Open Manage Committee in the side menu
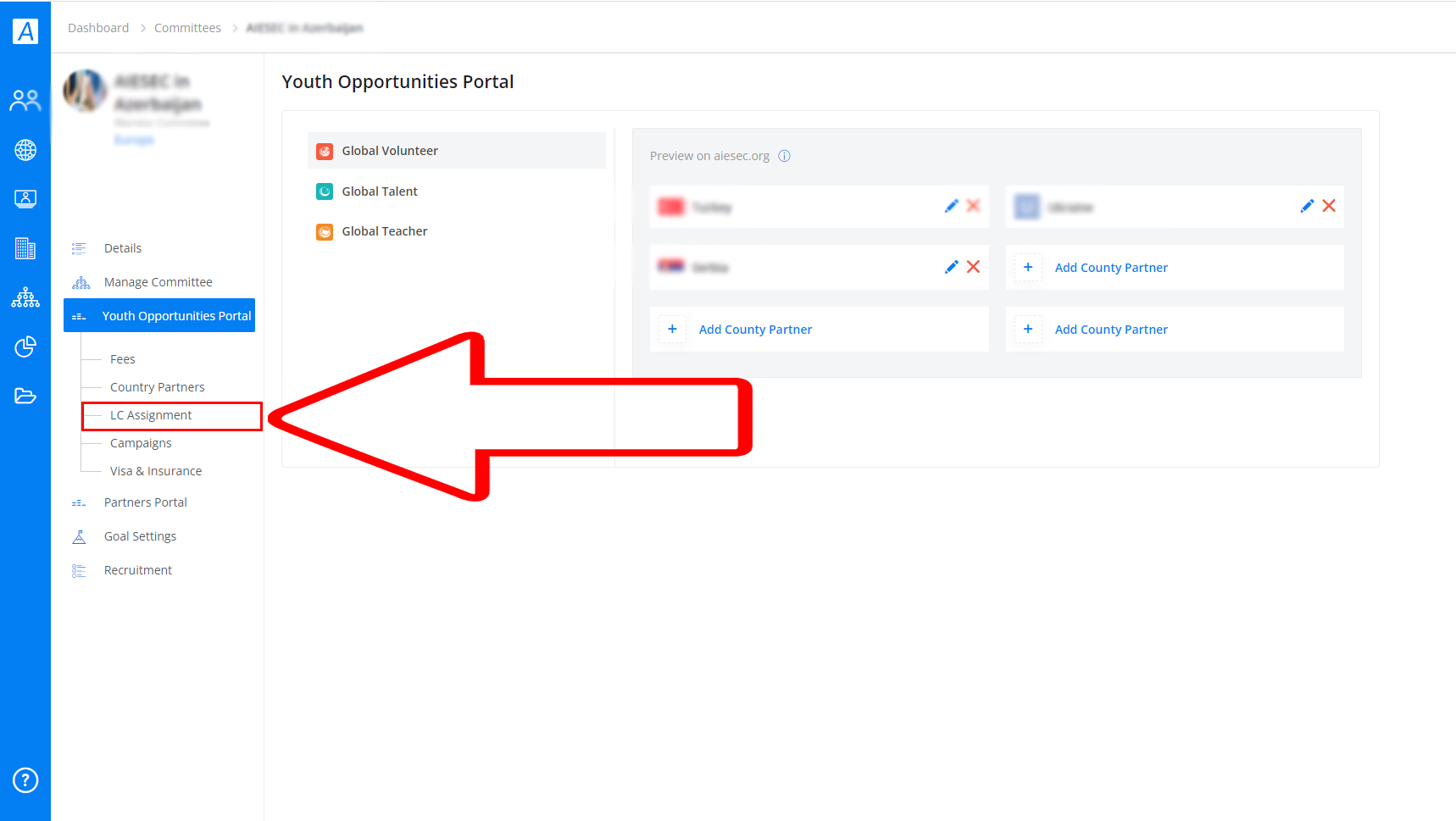The height and width of the screenshot is (821, 1456). coord(158,282)
